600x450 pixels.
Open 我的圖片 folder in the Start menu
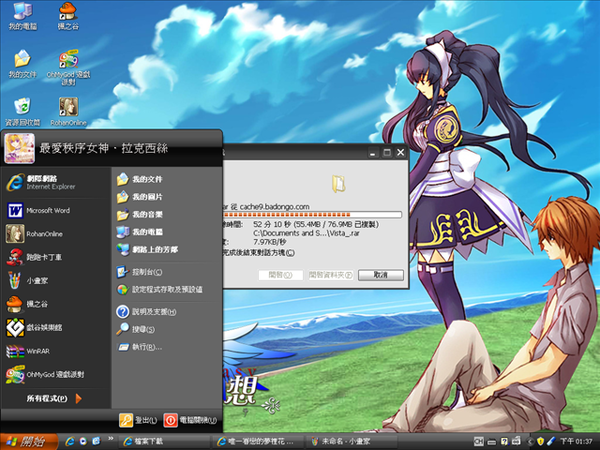pos(140,197)
